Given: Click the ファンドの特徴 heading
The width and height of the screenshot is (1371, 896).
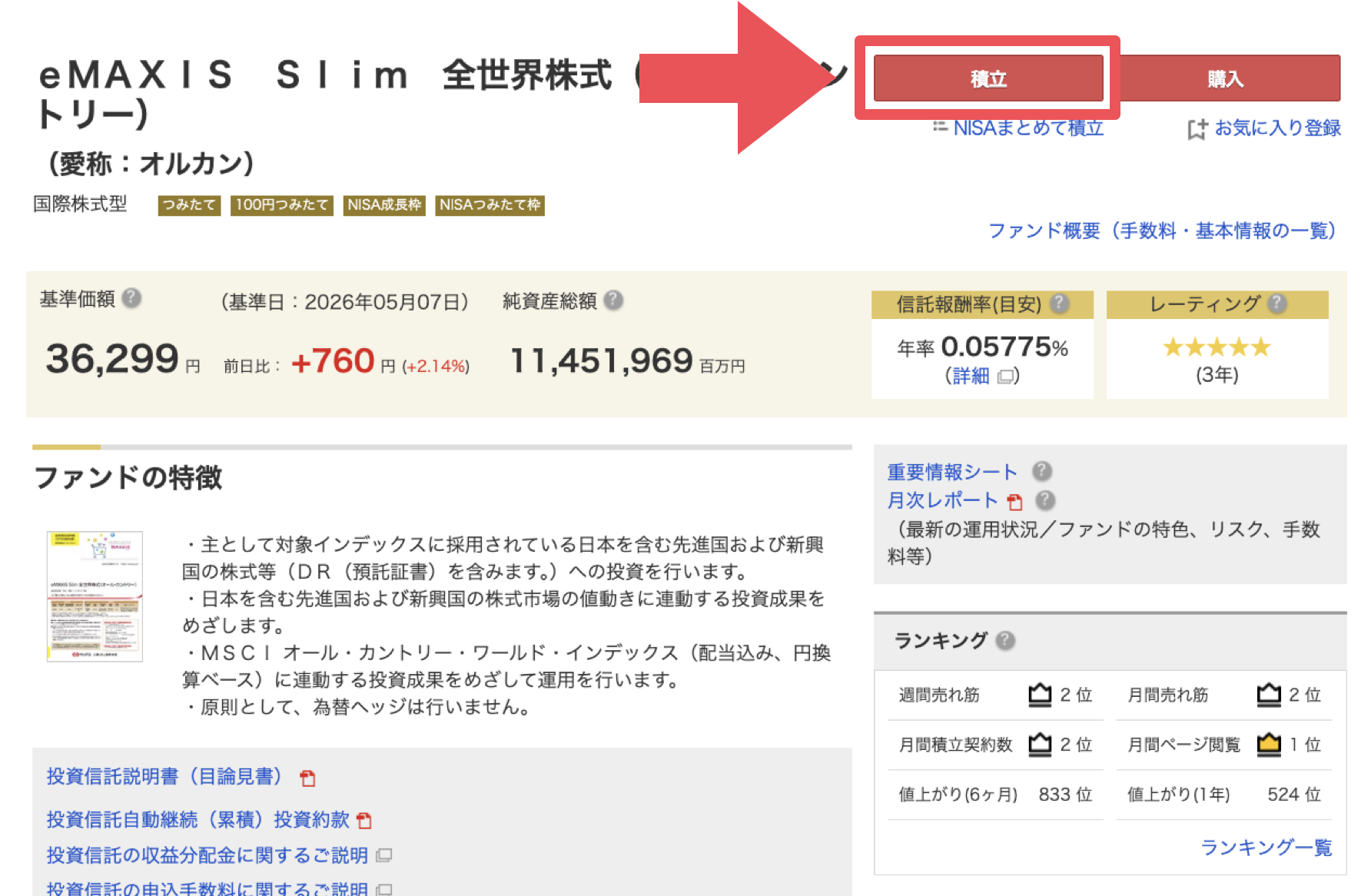Looking at the screenshot, I should [128, 478].
